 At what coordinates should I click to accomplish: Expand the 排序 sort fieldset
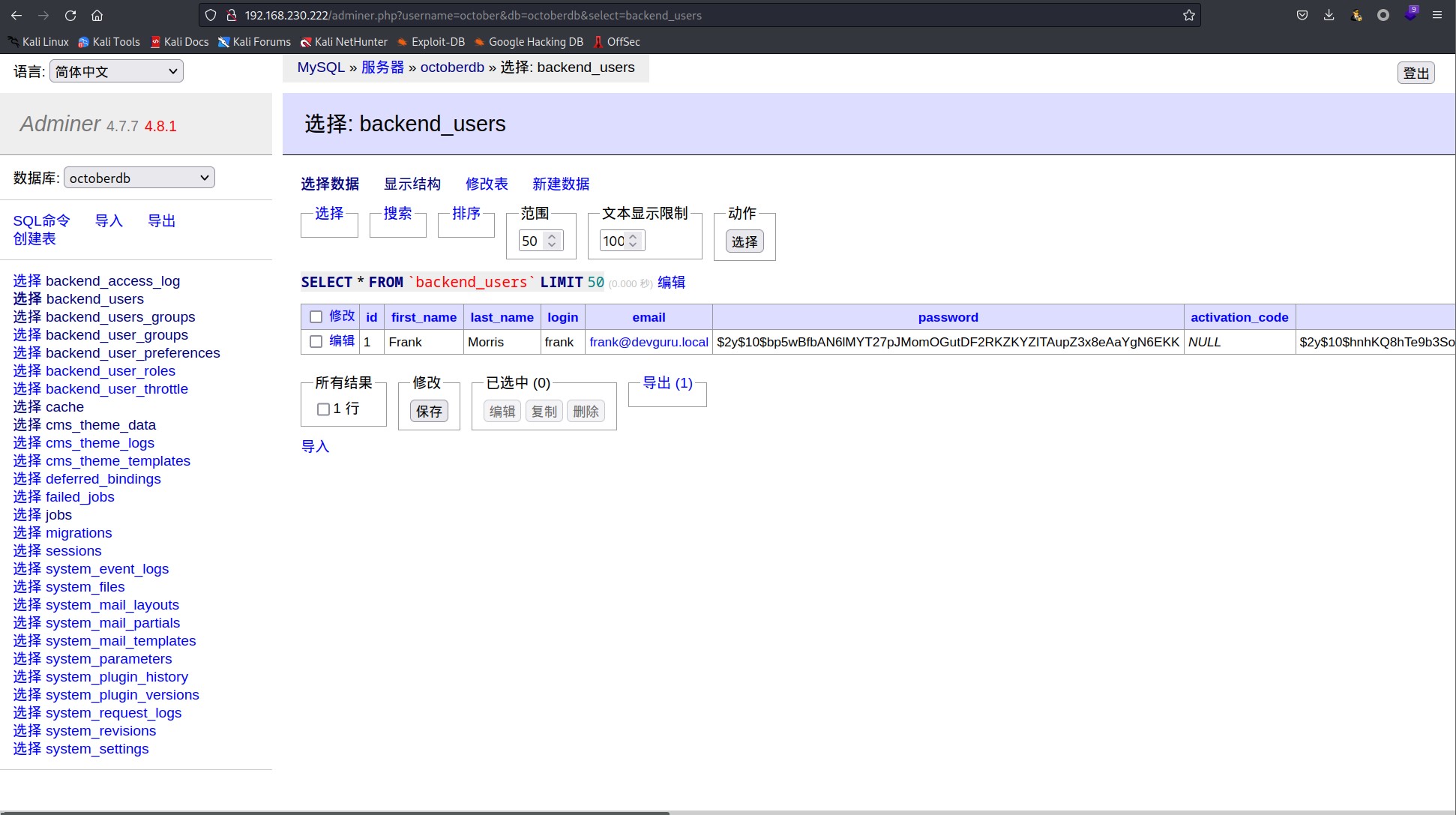tap(466, 214)
